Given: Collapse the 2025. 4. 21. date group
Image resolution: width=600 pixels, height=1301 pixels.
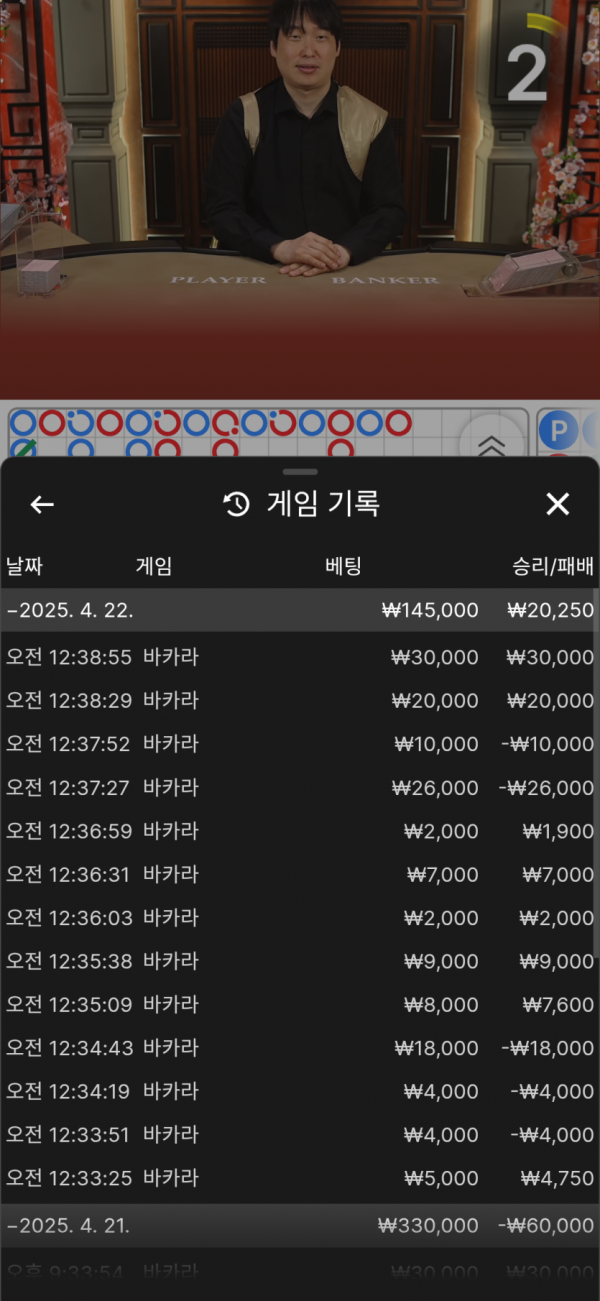Looking at the screenshot, I should pos(68,1225).
